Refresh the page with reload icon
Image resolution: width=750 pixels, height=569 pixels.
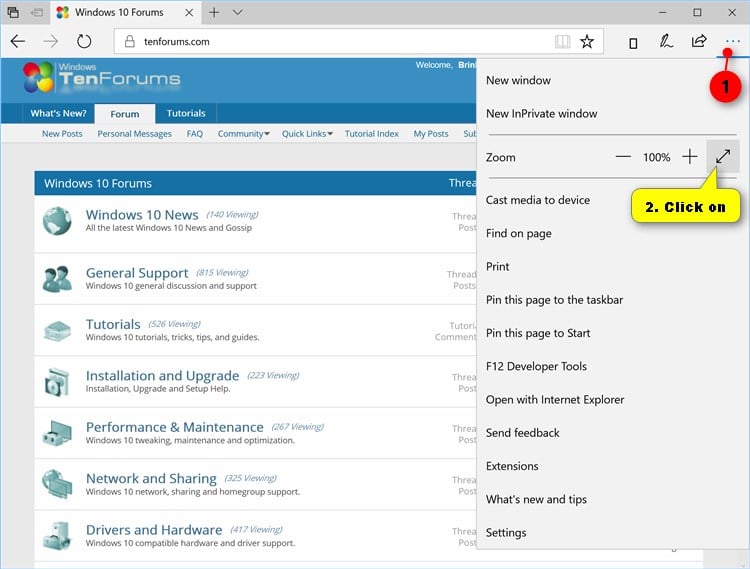pyautogui.click(x=84, y=42)
